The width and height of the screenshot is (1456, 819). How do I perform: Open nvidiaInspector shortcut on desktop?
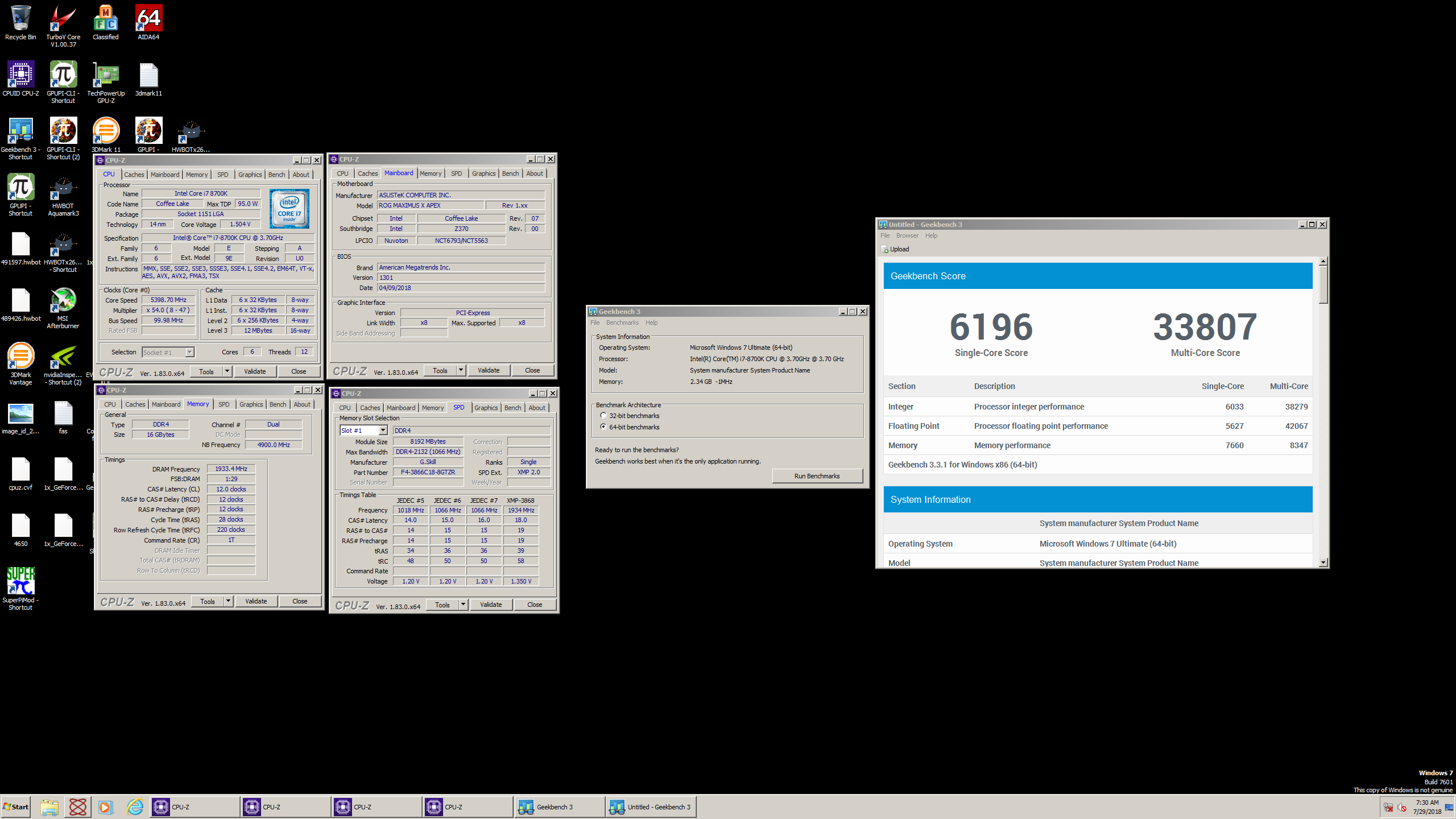tap(63, 364)
